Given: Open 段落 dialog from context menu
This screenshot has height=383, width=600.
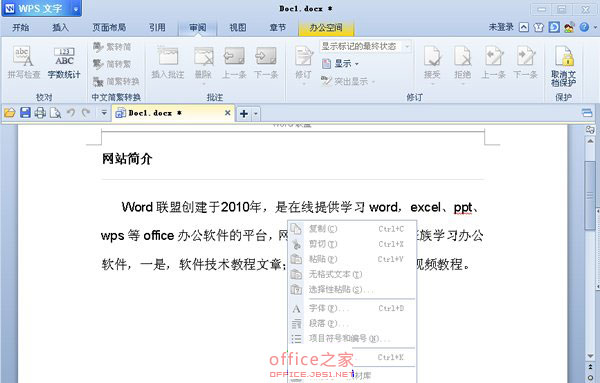Looking at the screenshot, I should [x=352, y=323].
